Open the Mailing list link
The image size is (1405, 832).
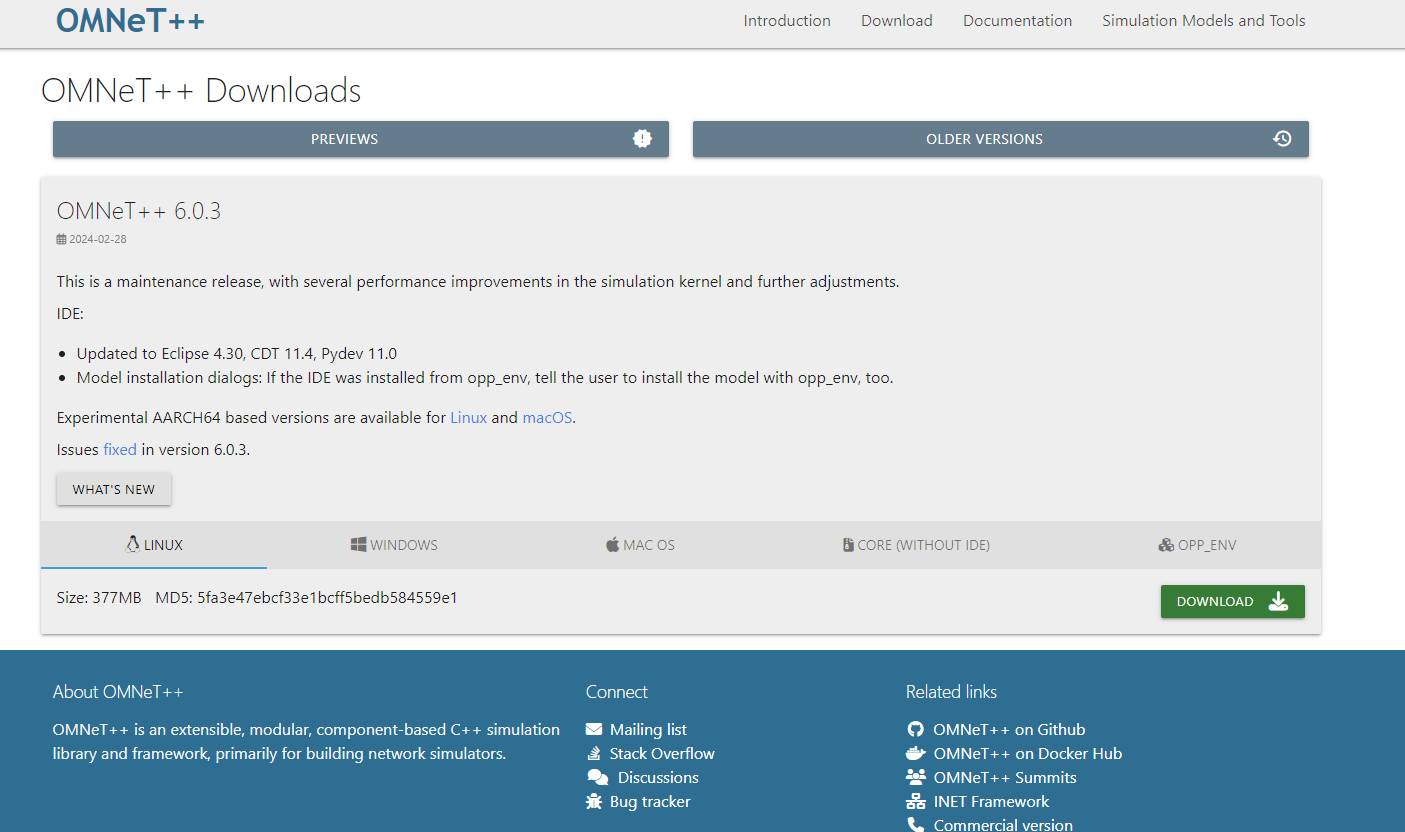(x=648, y=730)
